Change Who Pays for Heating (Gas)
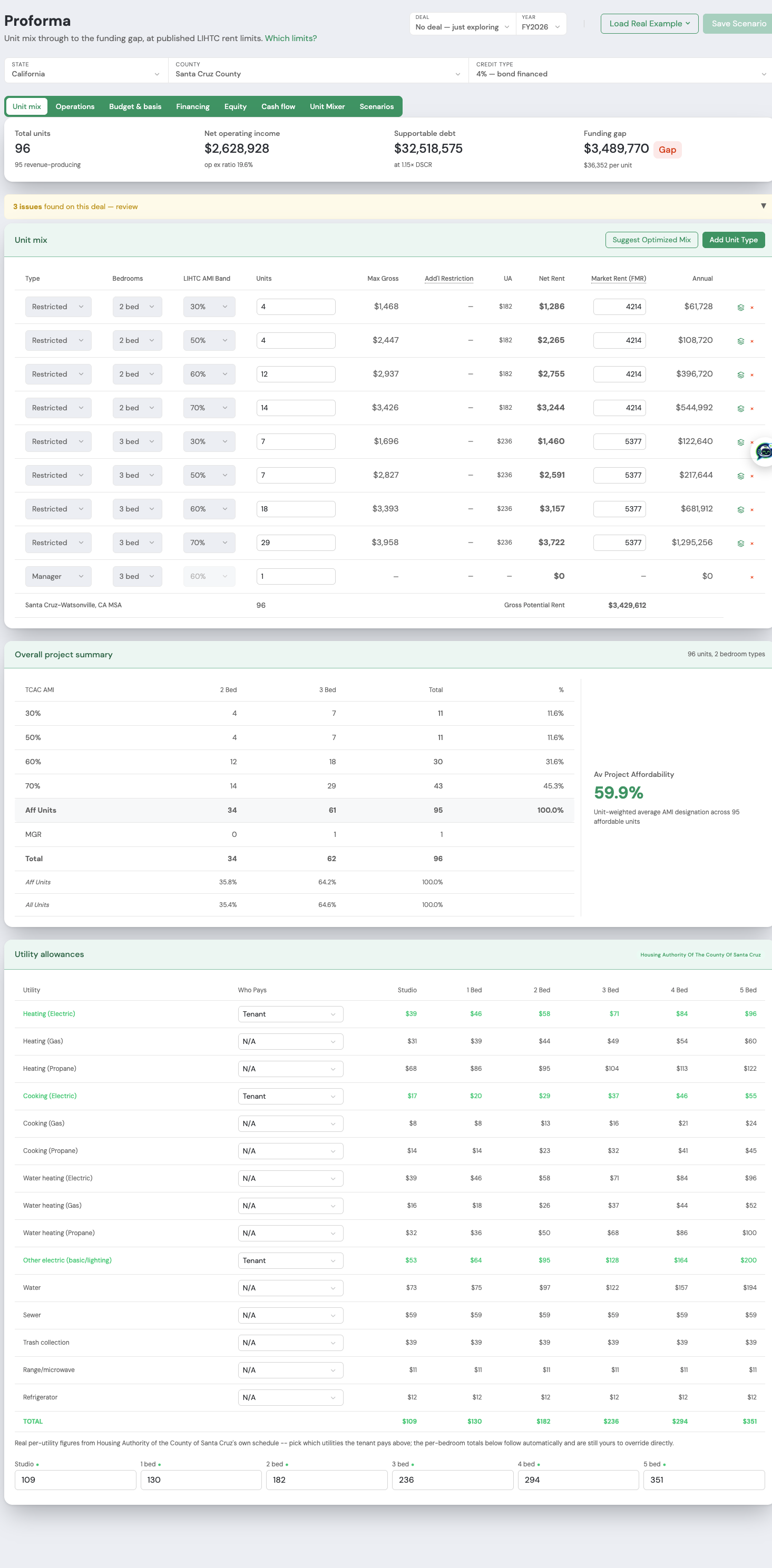This screenshot has width=772, height=1568. 290,1041
